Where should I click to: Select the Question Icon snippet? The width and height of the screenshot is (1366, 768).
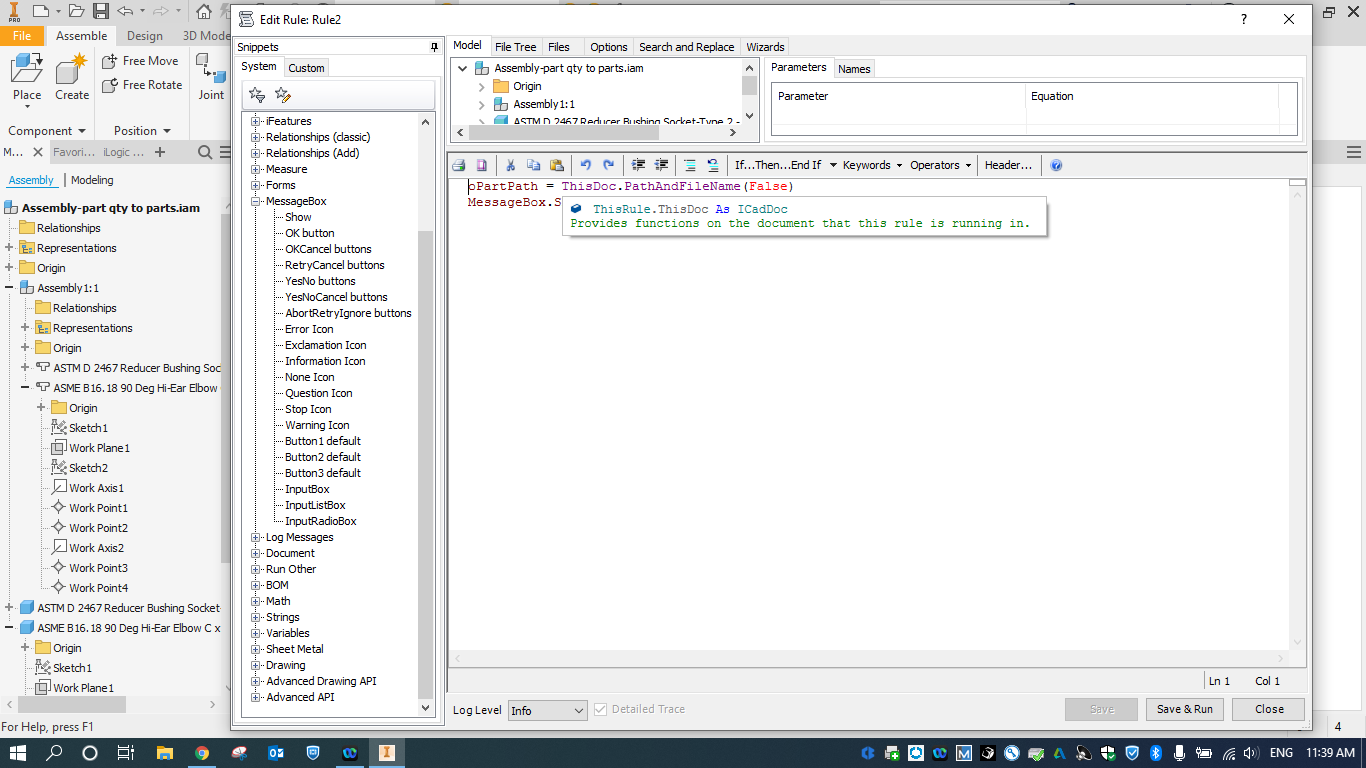coord(318,393)
